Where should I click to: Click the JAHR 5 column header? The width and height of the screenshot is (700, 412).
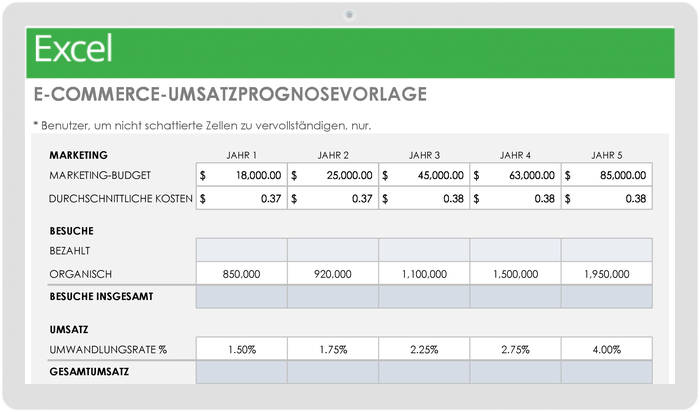607,155
